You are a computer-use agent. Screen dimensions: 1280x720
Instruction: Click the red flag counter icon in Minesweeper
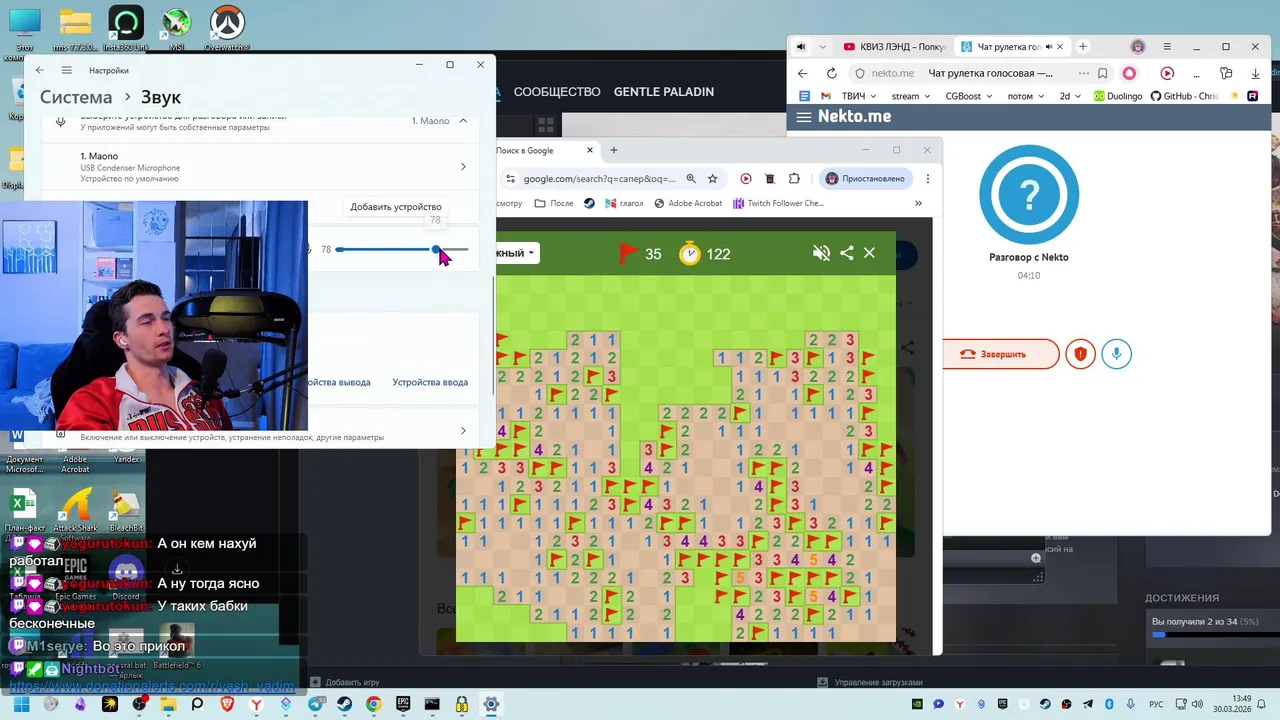click(628, 253)
